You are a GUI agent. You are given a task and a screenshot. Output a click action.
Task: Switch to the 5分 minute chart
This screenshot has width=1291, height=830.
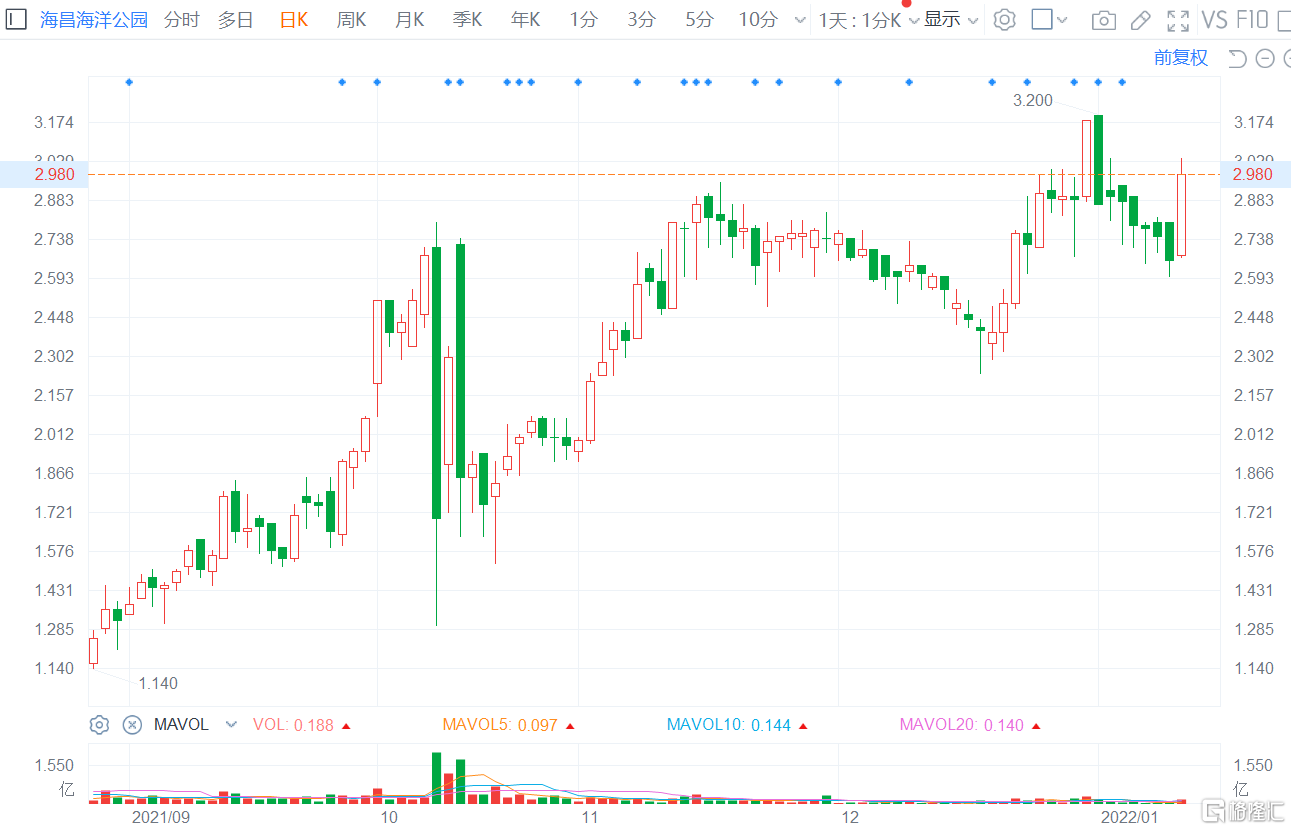click(x=700, y=20)
